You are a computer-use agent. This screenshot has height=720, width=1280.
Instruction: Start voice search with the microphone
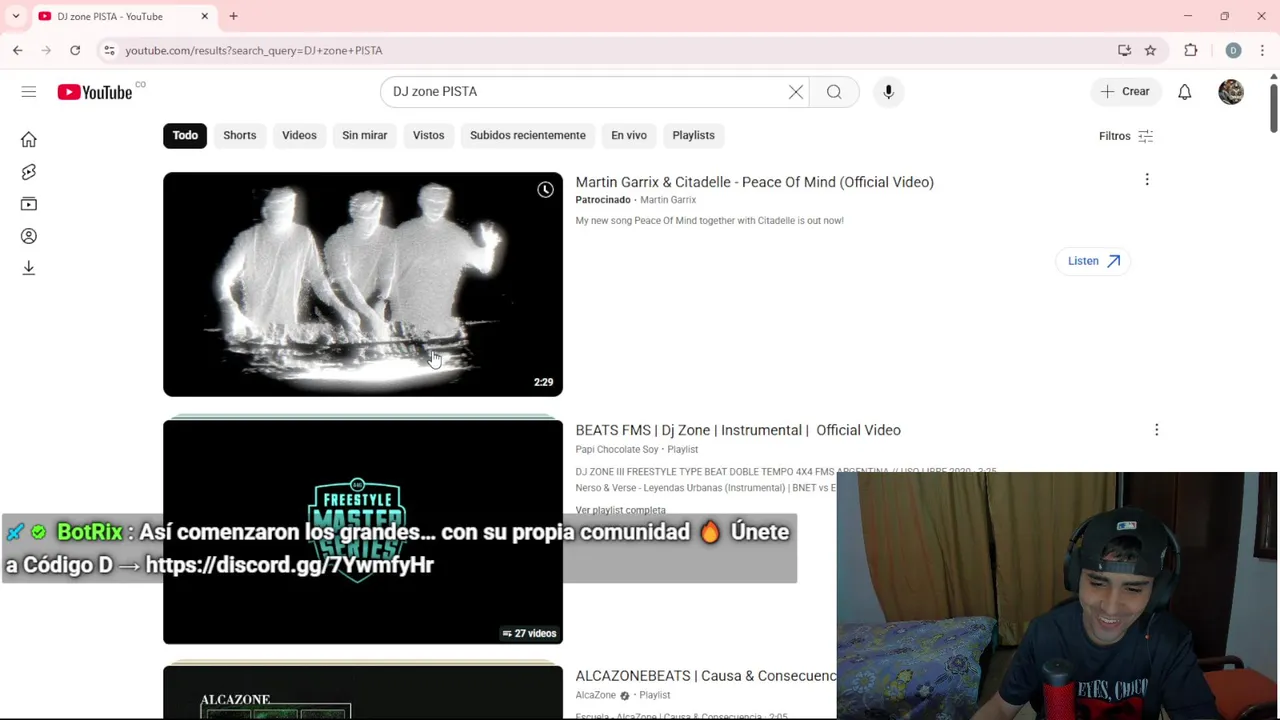click(888, 92)
